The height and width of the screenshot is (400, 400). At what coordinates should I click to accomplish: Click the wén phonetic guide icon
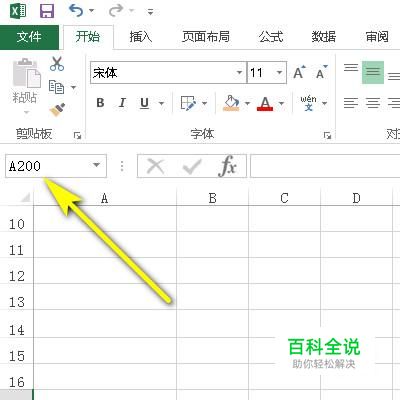[308, 103]
